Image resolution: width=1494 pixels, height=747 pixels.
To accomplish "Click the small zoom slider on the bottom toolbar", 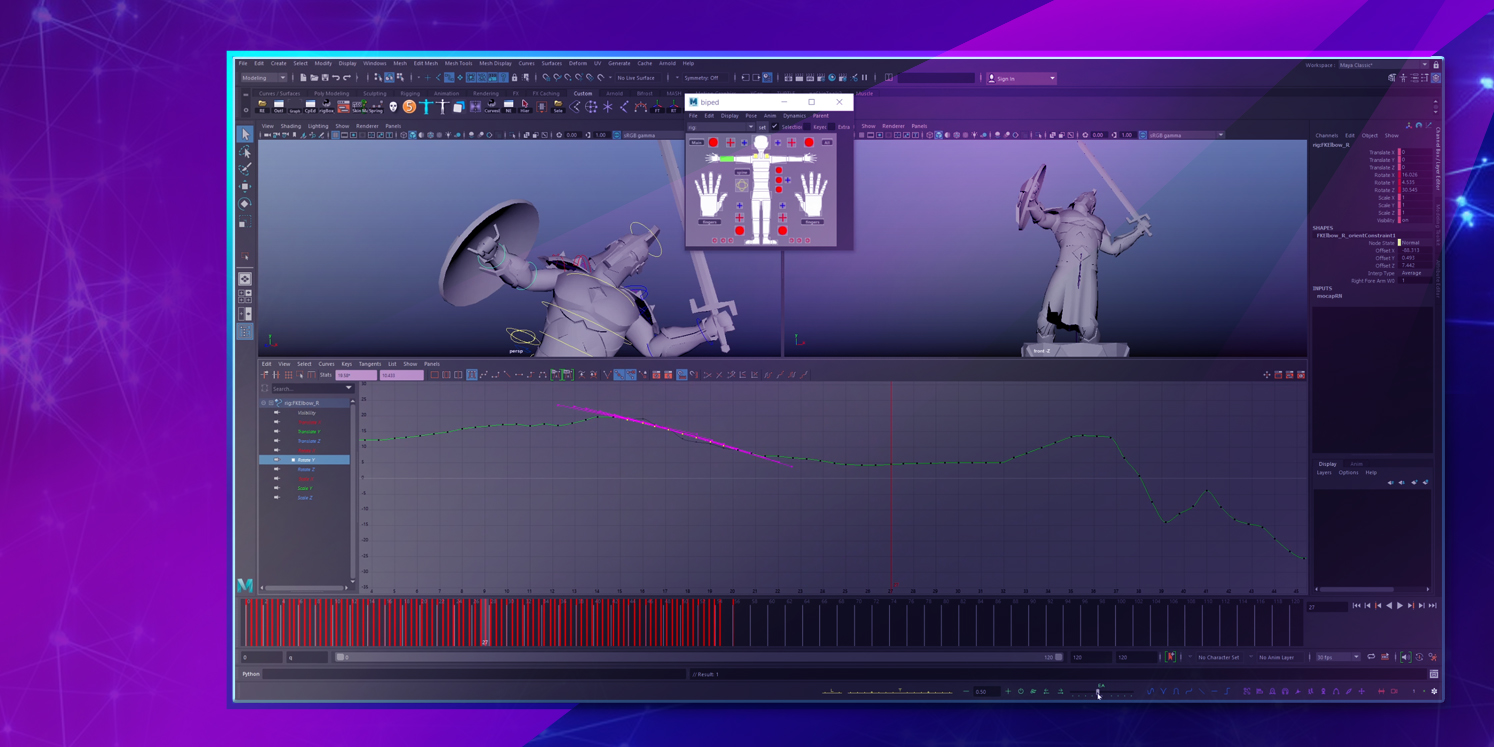I will [x=1098, y=691].
